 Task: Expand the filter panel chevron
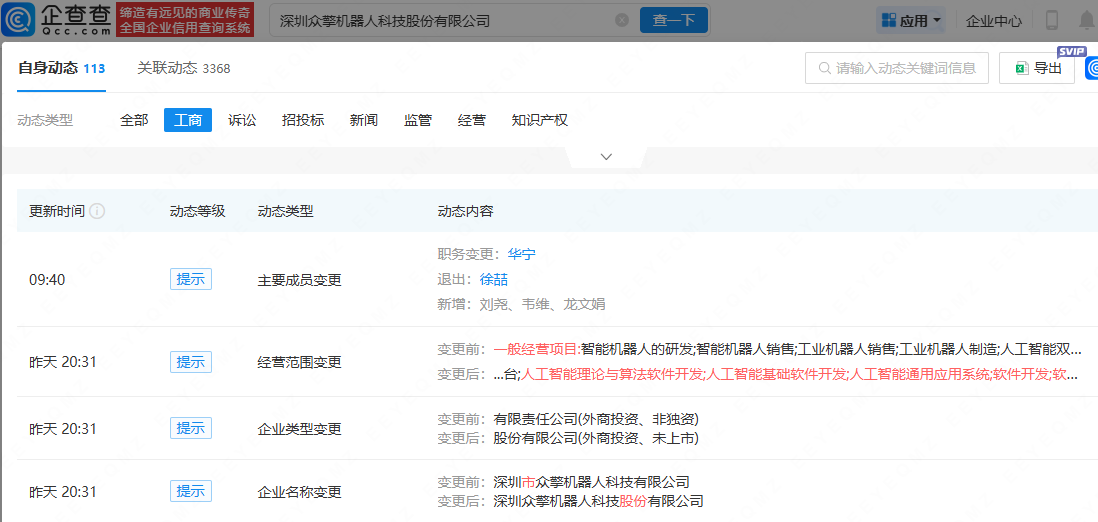tap(606, 157)
